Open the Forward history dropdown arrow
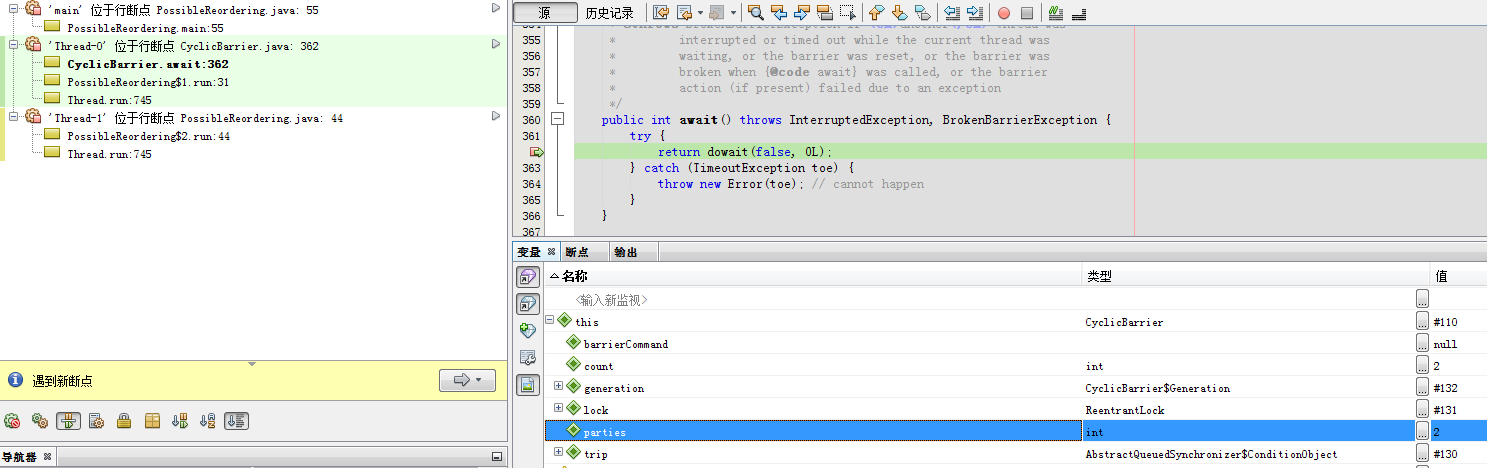Screen dimensions: 1487x468 click(733, 13)
